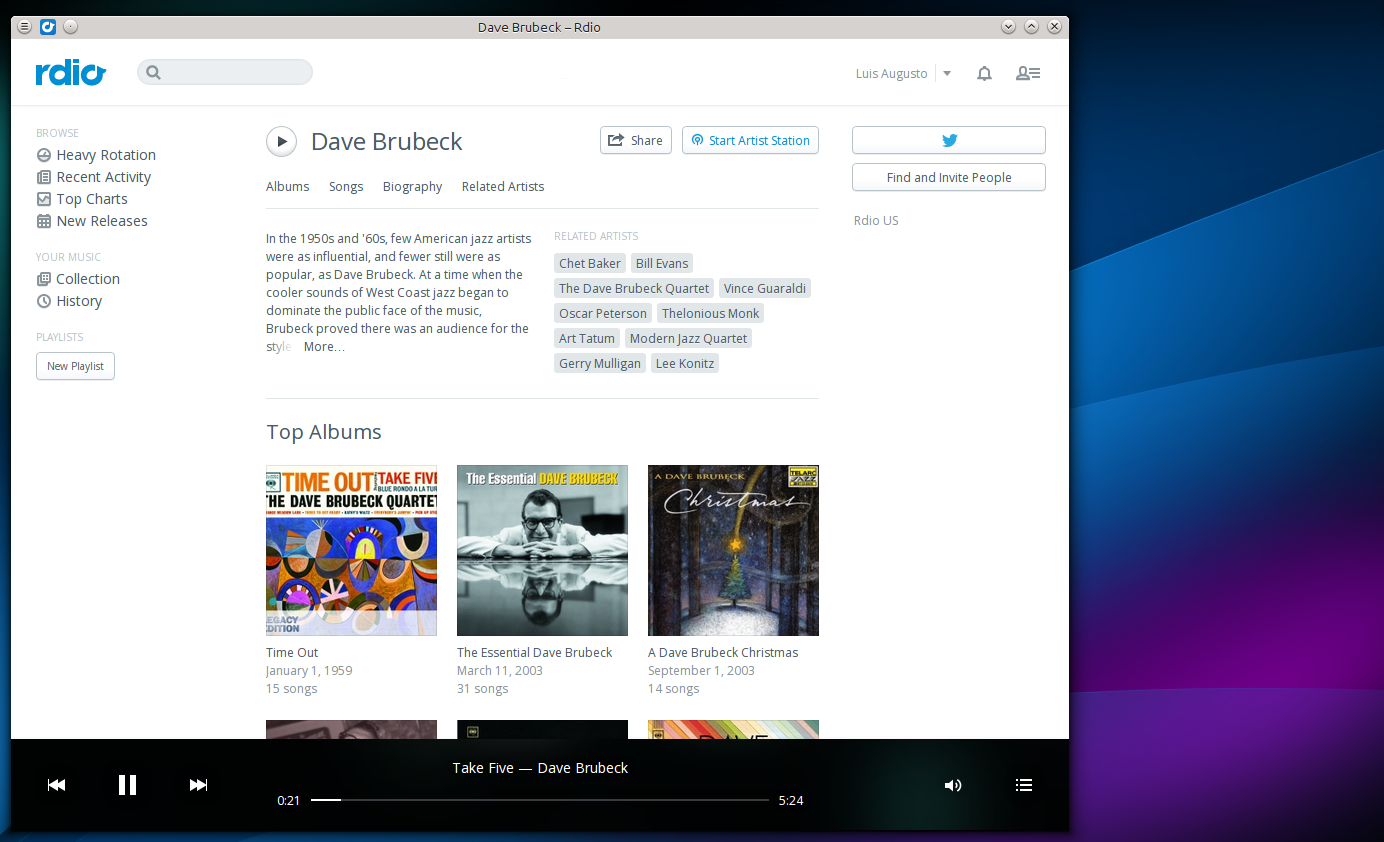The image size is (1384, 842).
Task: Click the Rdio app icon in title bar
Action: (48, 27)
